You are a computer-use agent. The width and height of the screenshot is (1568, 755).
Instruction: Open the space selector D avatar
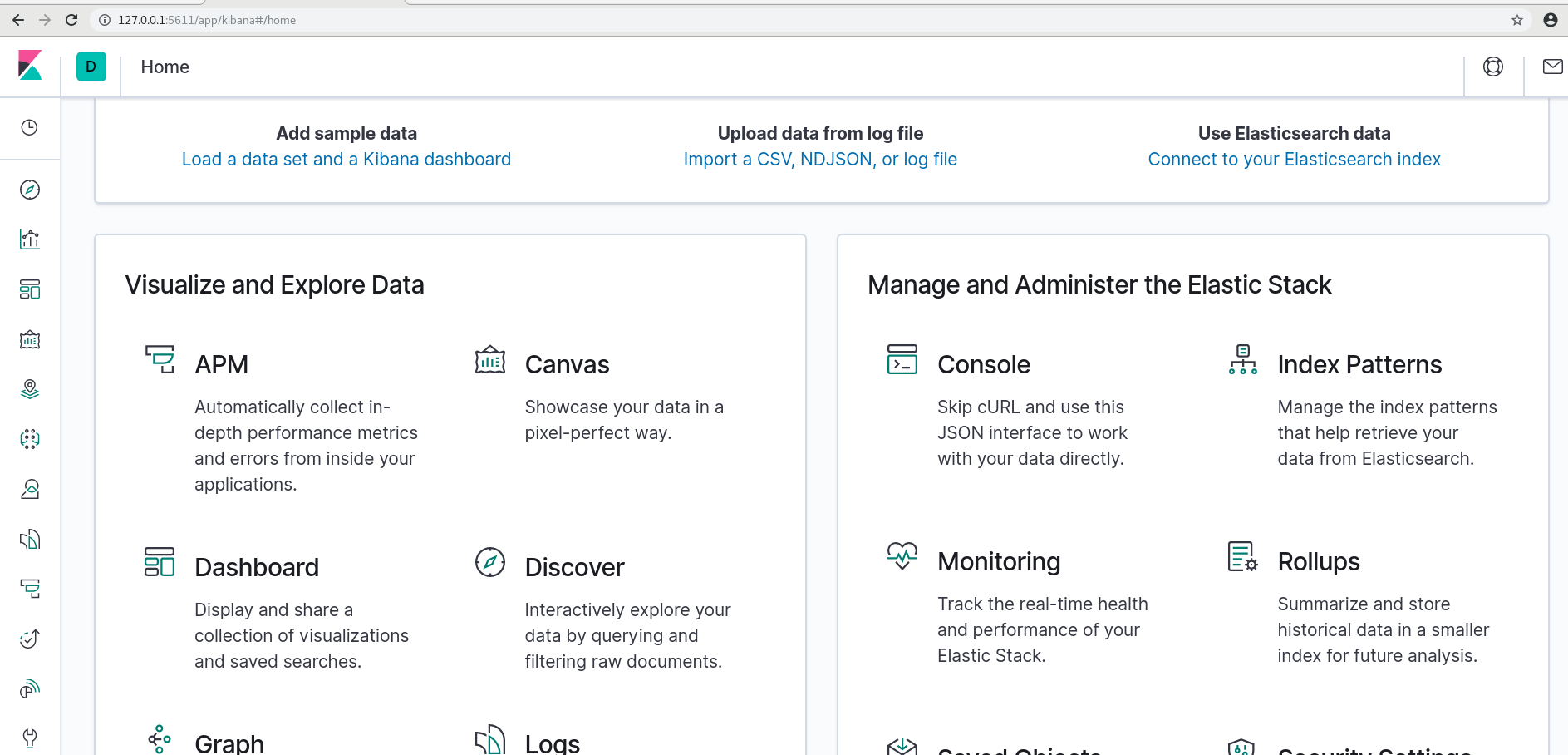91,67
